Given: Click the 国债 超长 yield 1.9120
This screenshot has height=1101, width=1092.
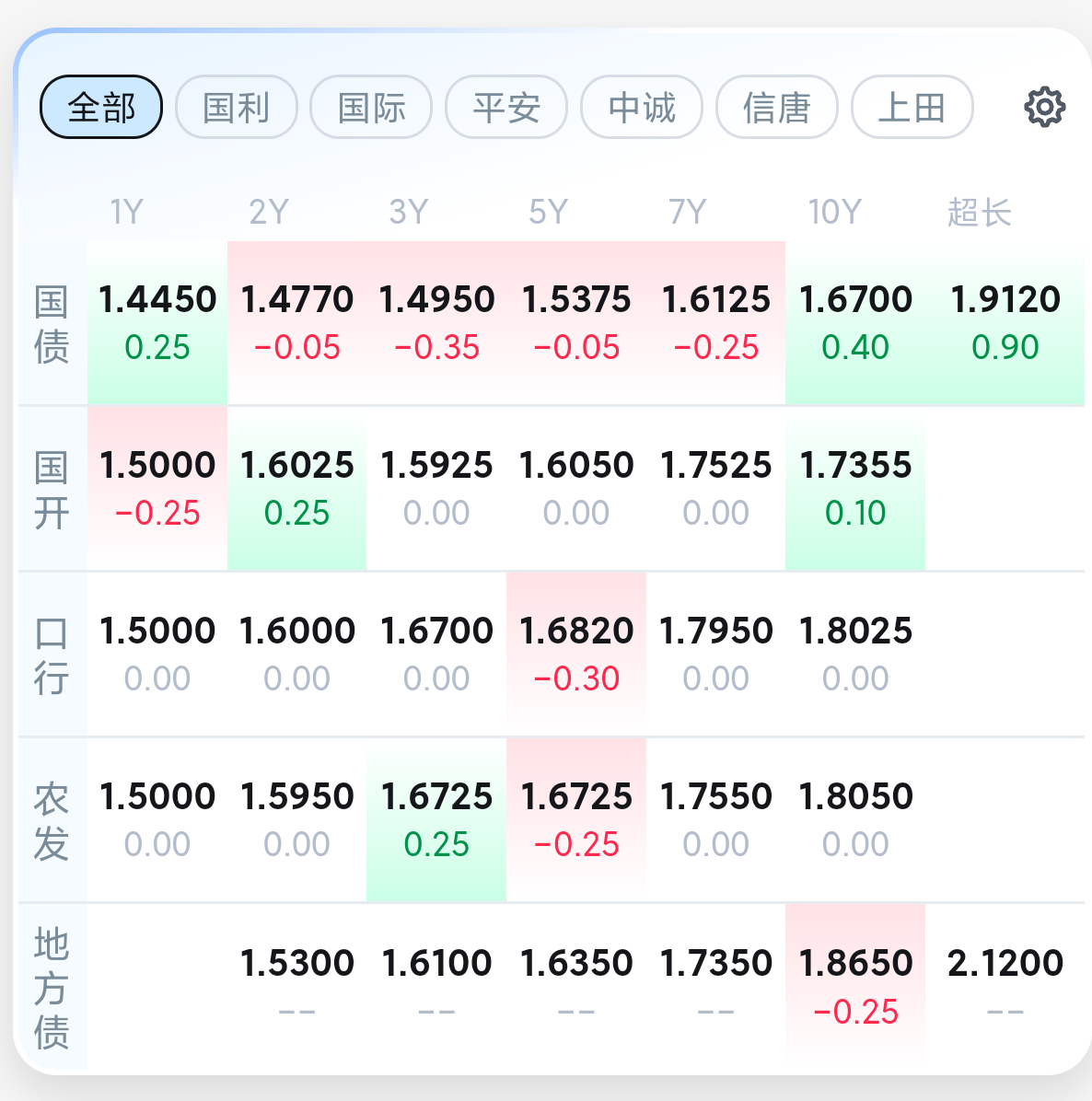Looking at the screenshot, I should point(1005,322).
